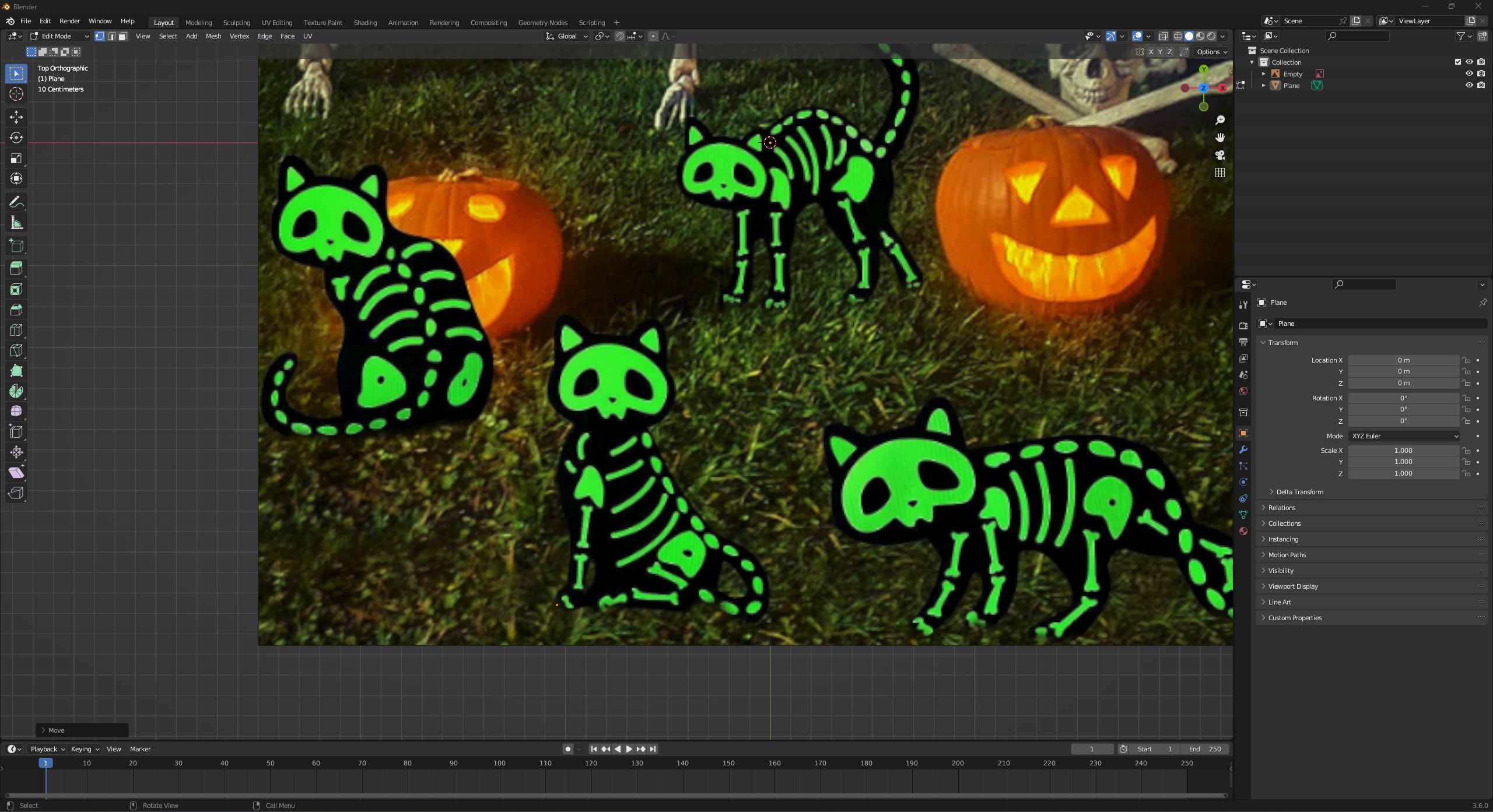Select the Shear tool
The image size is (1493, 812).
pos(16,473)
